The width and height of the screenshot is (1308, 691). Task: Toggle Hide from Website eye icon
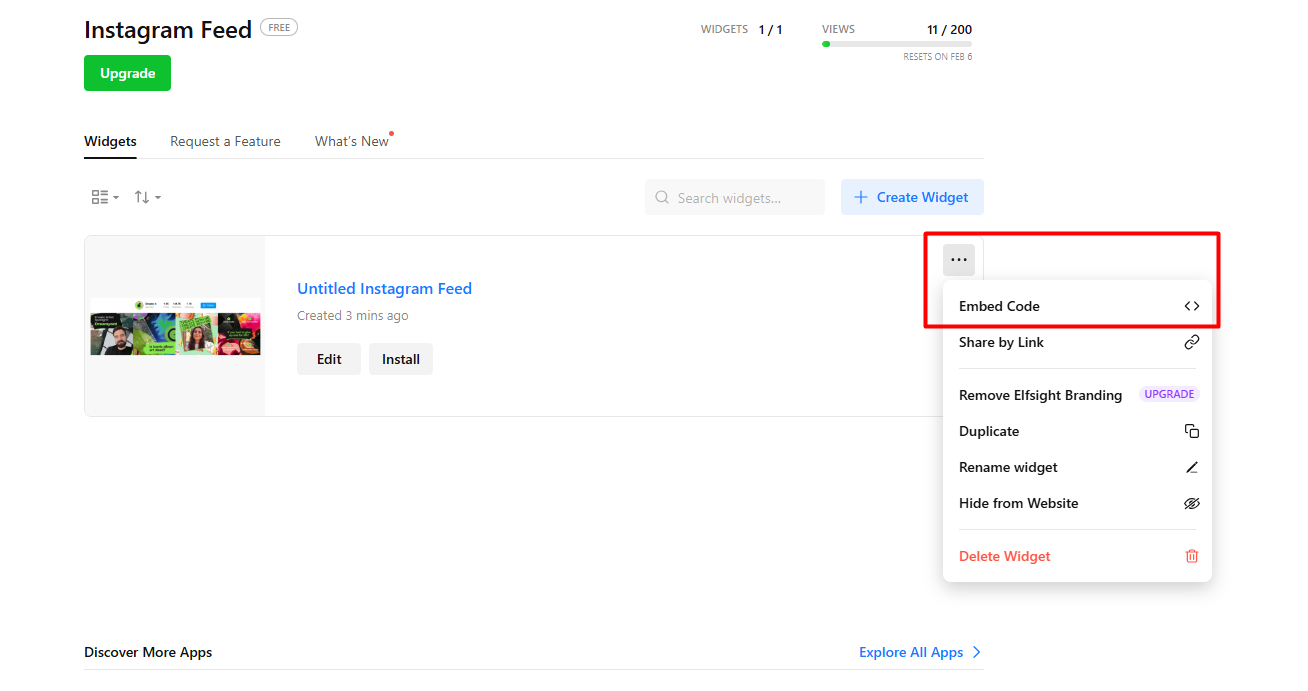tap(1191, 503)
